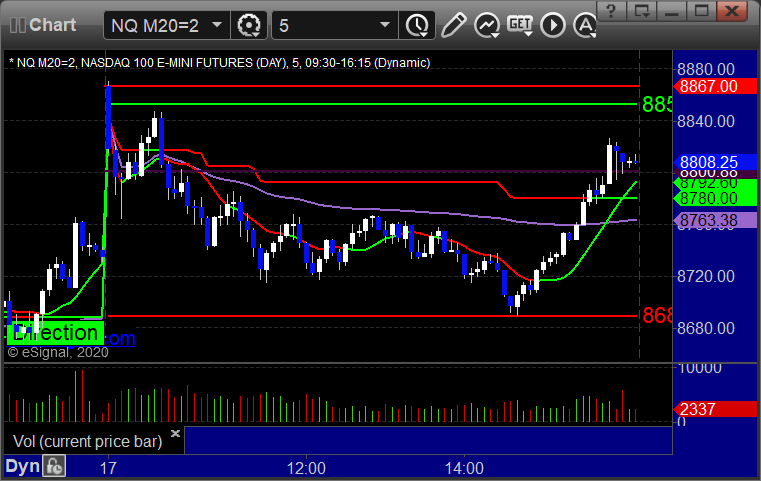Minimize the chart window

point(672,11)
